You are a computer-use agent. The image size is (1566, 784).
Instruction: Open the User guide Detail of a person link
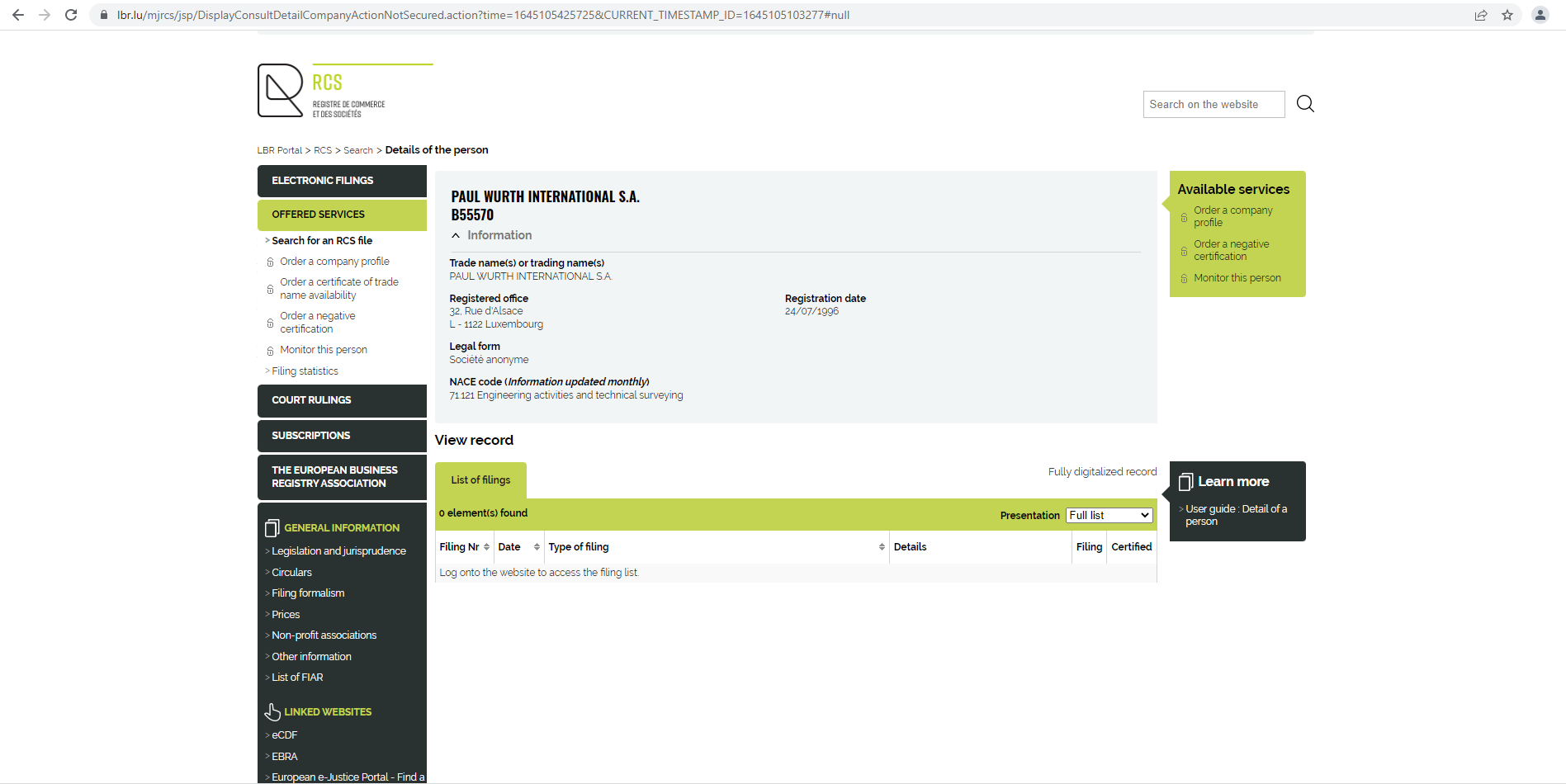pyautogui.click(x=1235, y=515)
